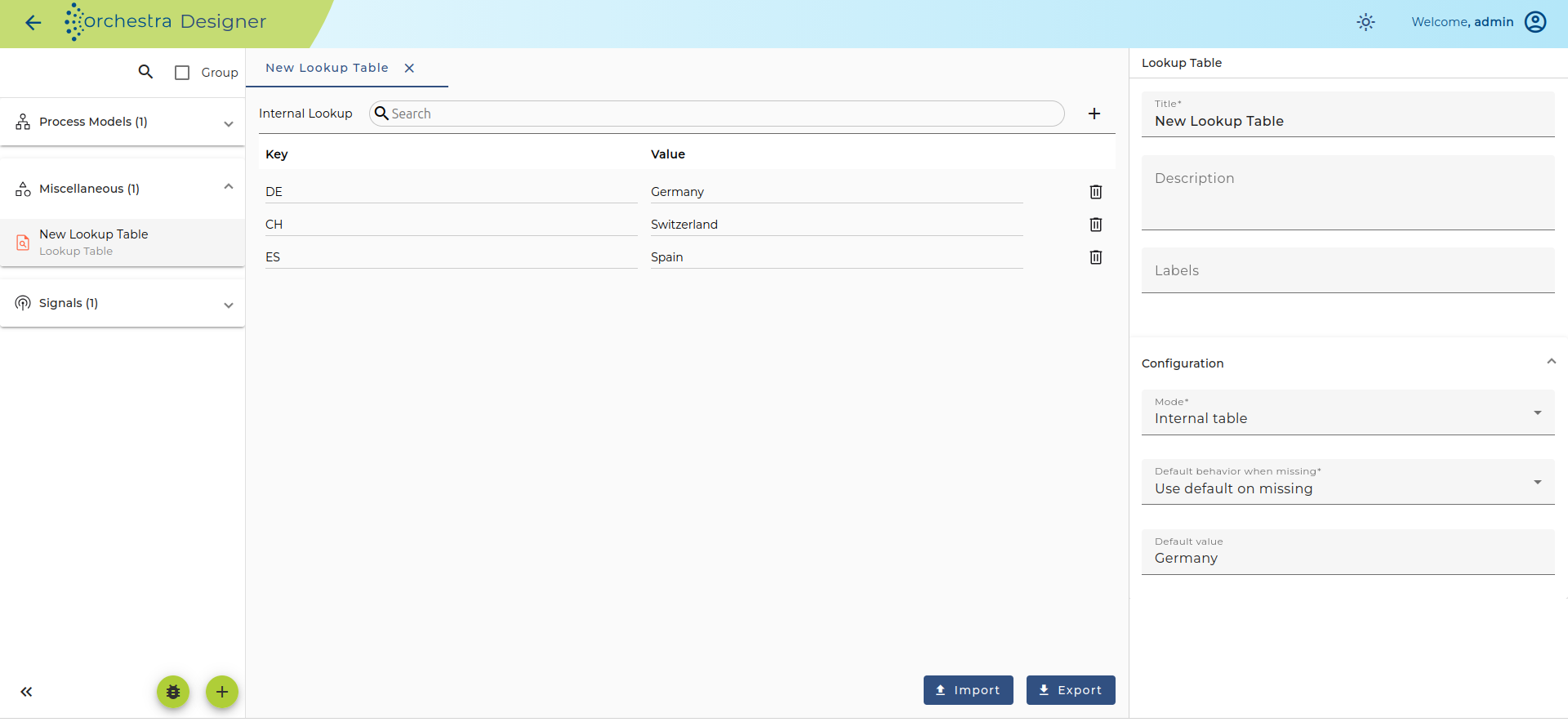Open the Mode dropdown

click(1347, 412)
